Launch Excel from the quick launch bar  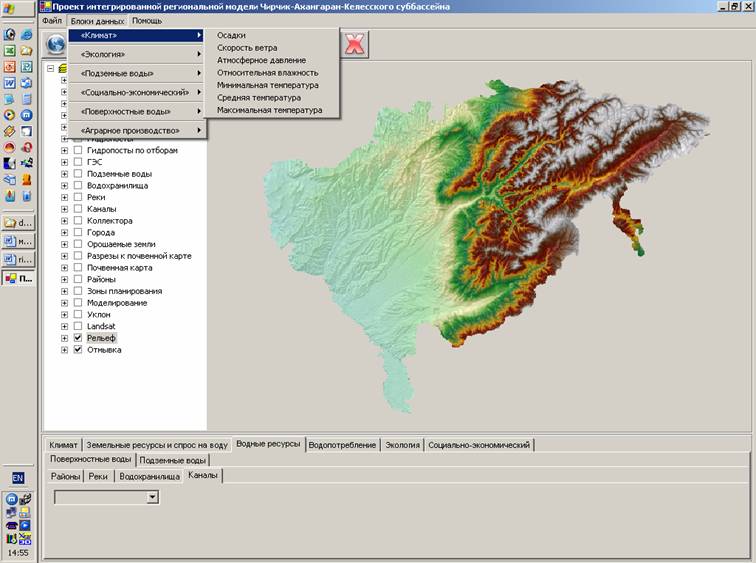pos(10,51)
